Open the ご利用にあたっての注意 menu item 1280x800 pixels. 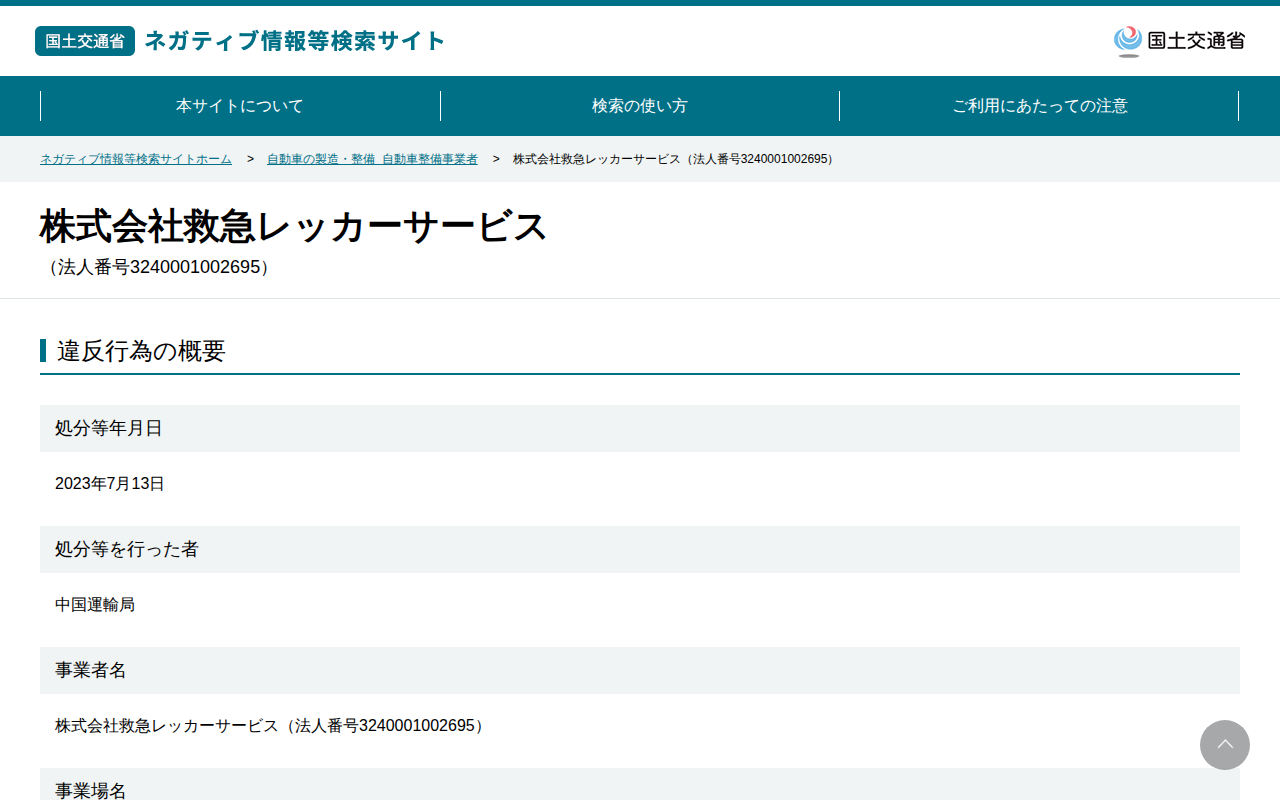[1039, 106]
